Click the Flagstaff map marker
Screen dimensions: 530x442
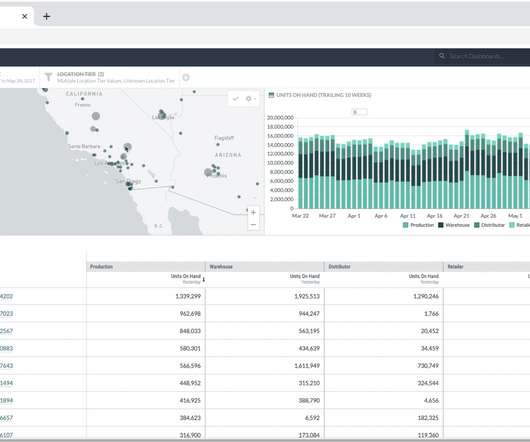pos(218,144)
